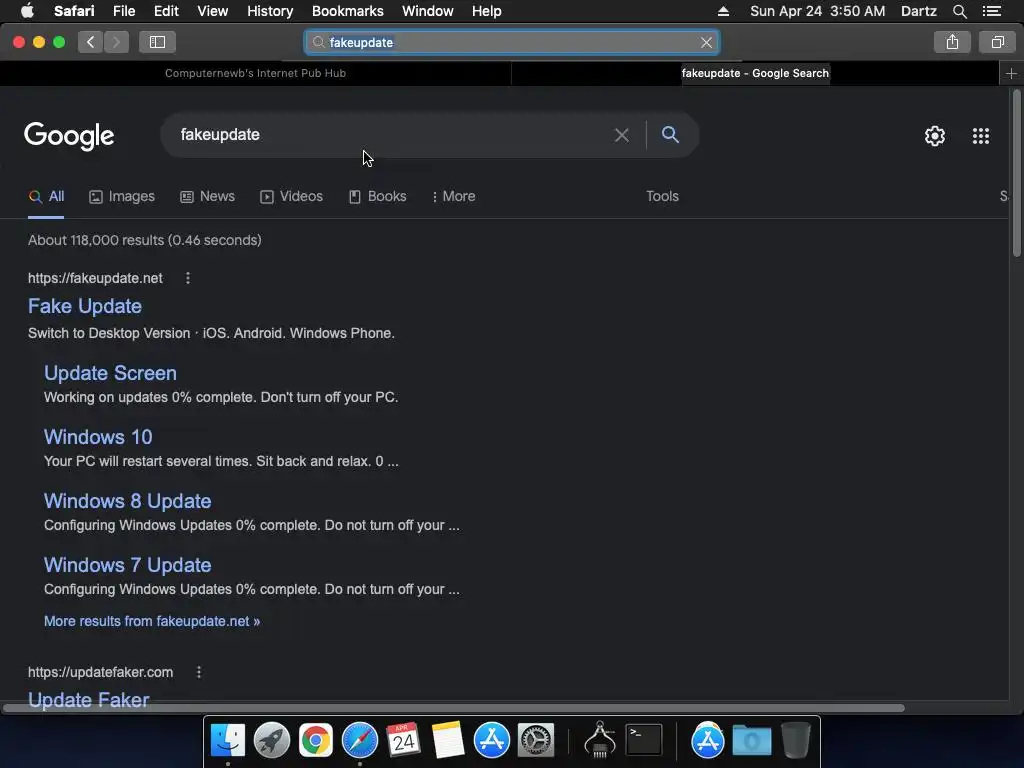This screenshot has height=768, width=1024.
Task: Click the horizontal page scrollbar
Action: pos(453,708)
